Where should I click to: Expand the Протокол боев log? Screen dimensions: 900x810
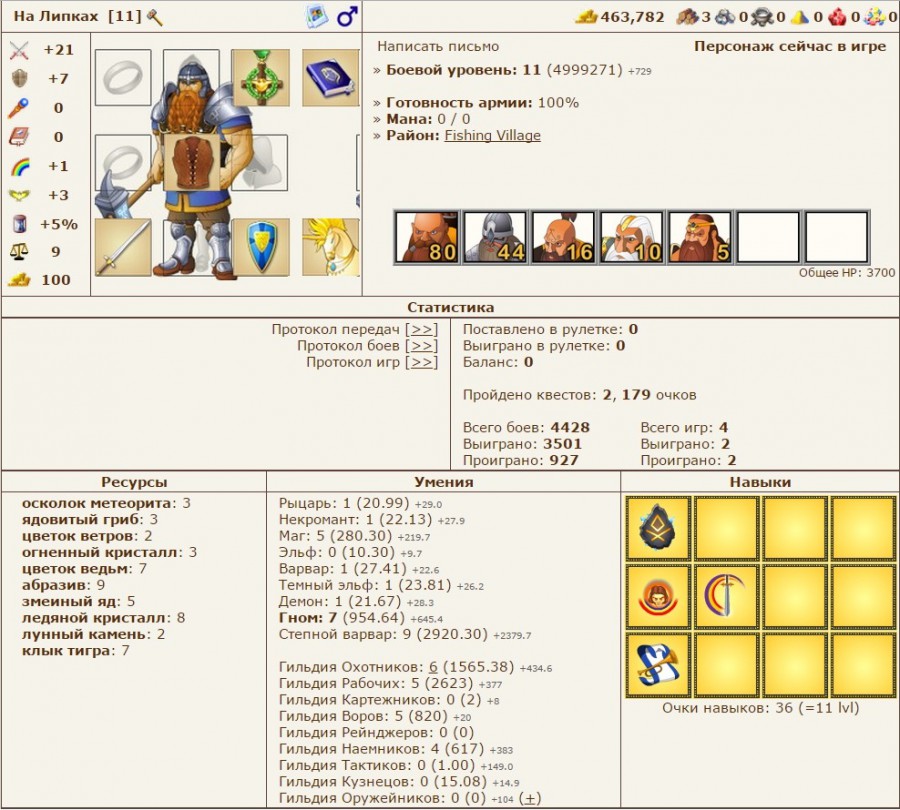click(x=423, y=346)
